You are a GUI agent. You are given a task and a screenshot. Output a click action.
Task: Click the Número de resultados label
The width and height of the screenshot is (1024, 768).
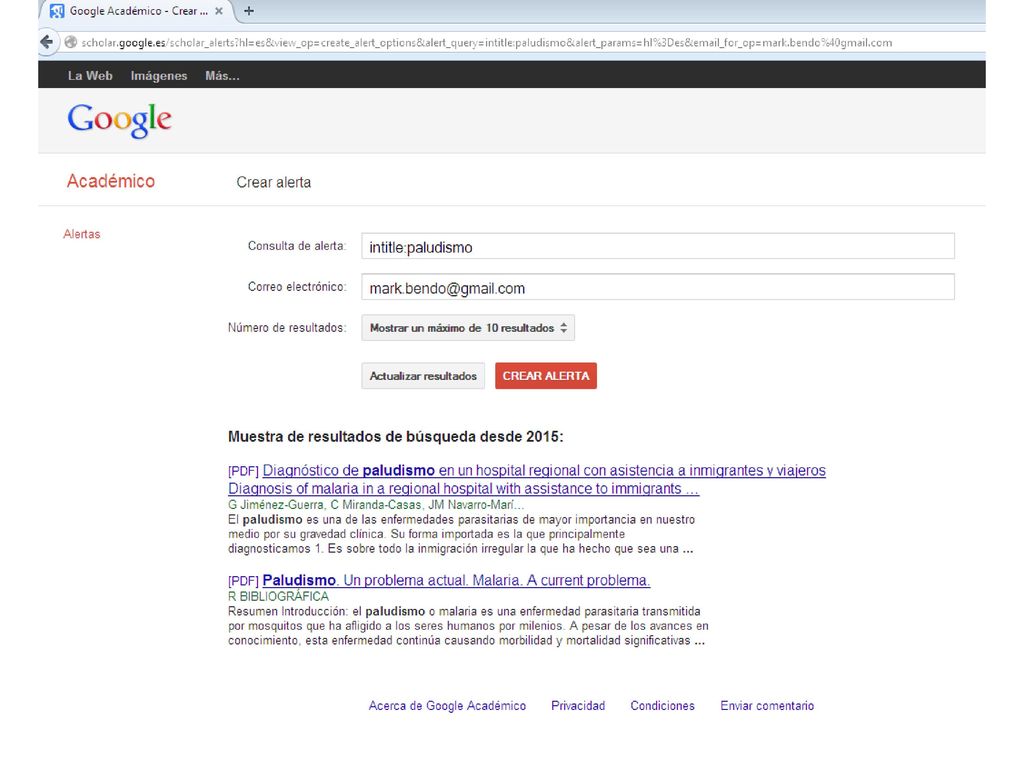click(x=287, y=328)
